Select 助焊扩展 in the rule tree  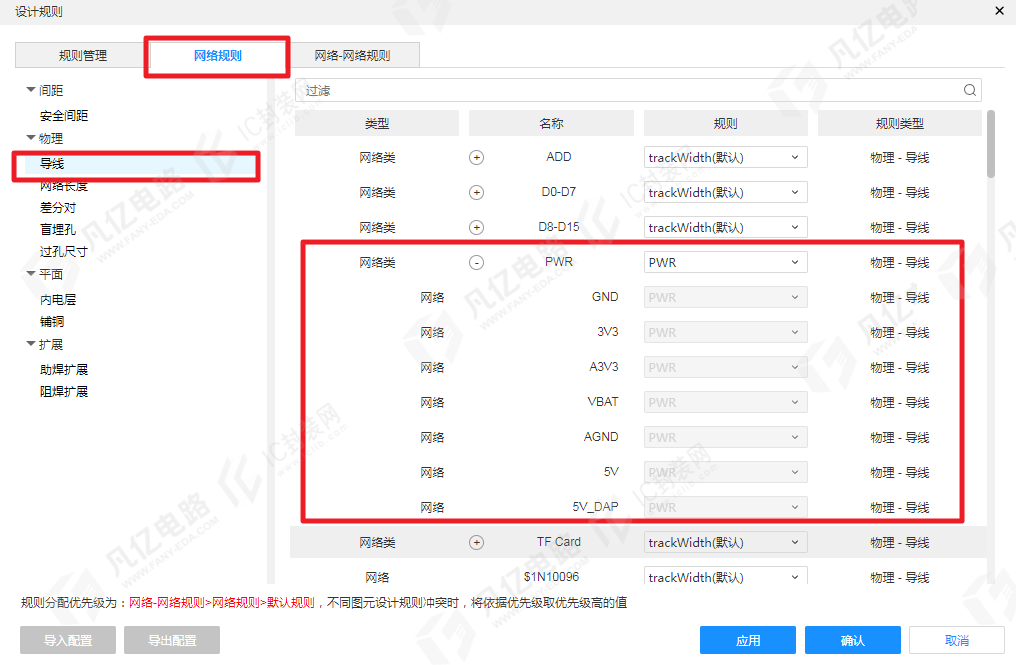[x=64, y=370]
